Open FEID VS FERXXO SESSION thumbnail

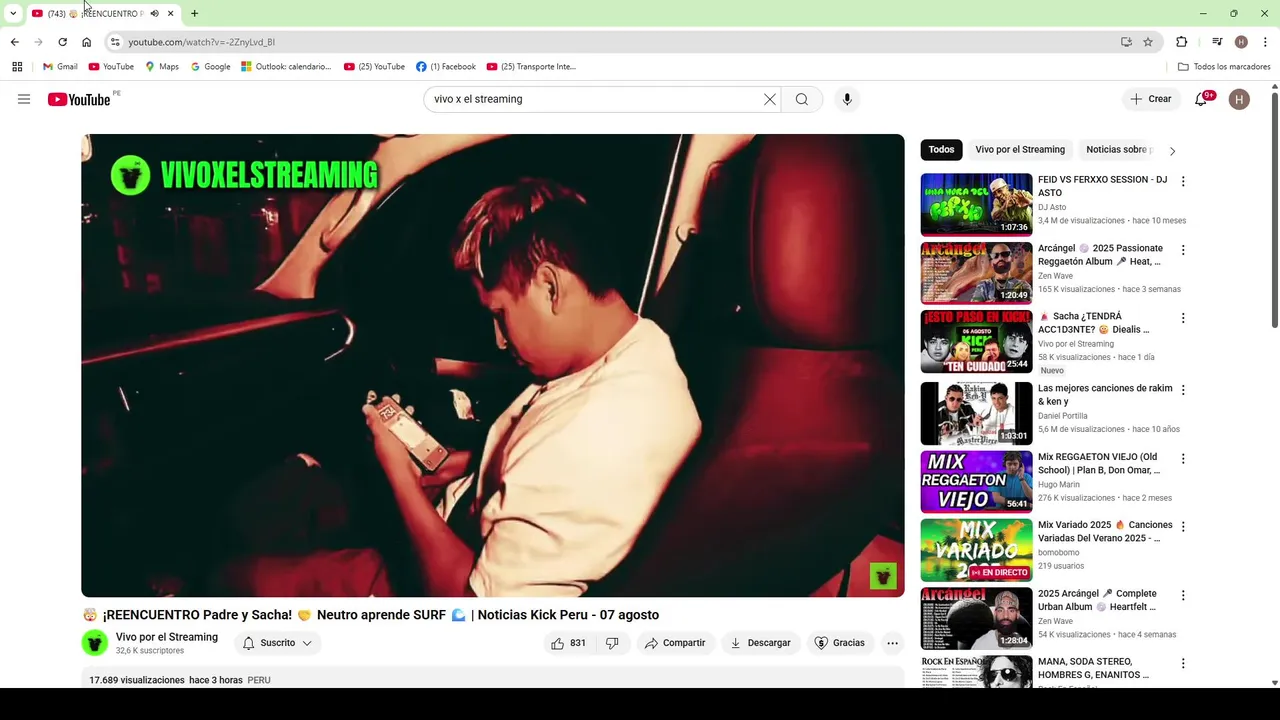[x=976, y=204]
